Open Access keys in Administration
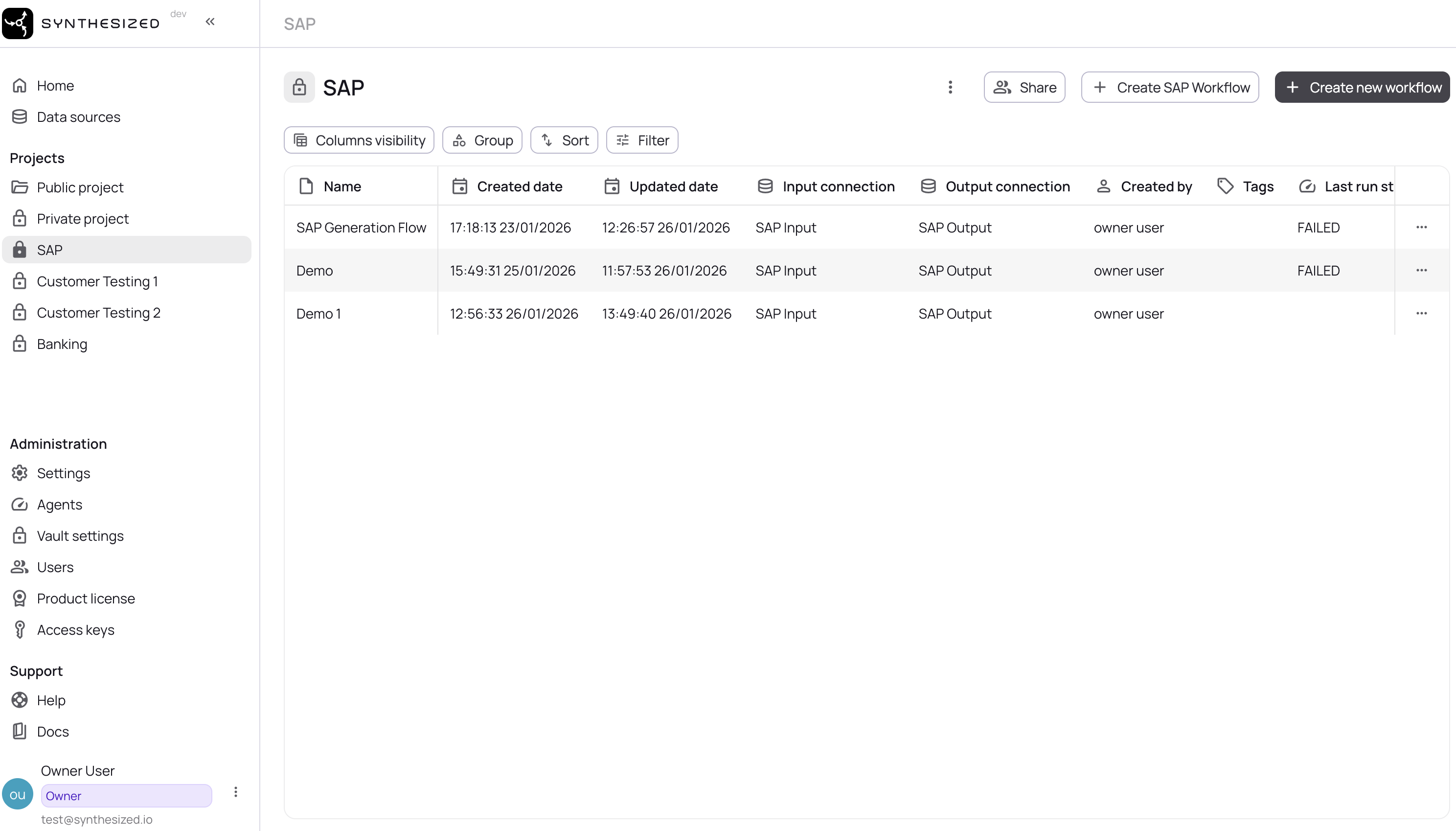 [x=75, y=629]
